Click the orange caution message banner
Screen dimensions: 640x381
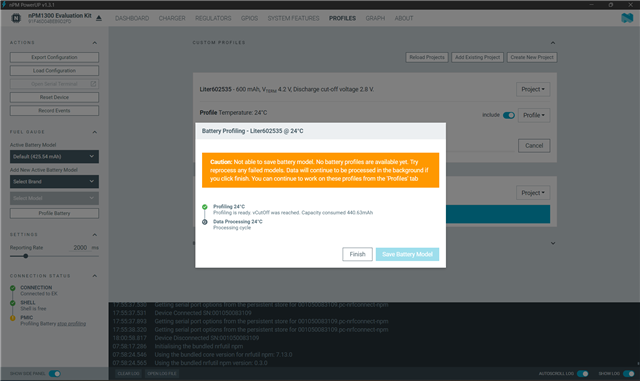tap(320, 170)
